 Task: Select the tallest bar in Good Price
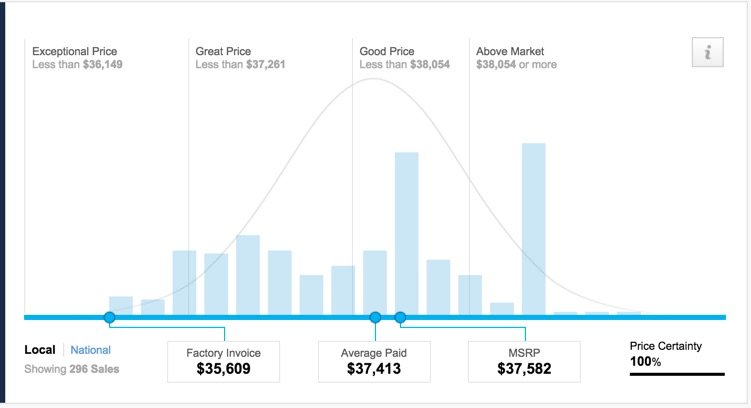[x=407, y=233]
